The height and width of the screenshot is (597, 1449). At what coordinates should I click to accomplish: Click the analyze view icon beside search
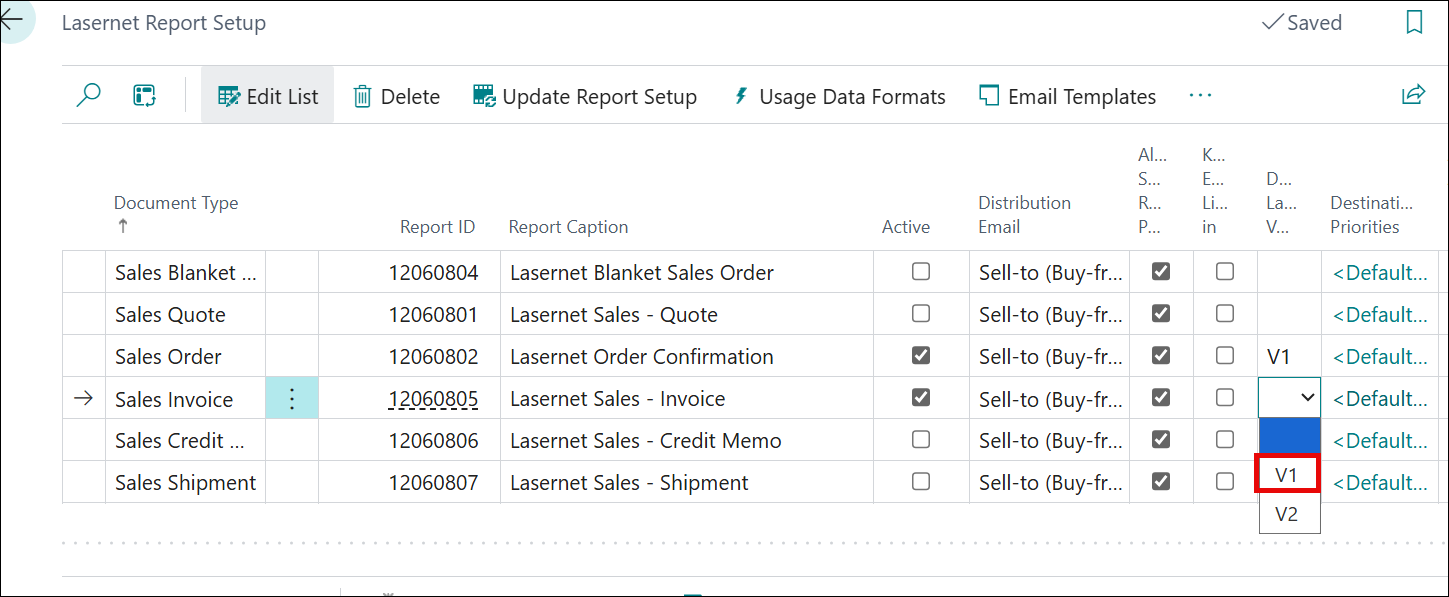click(145, 96)
